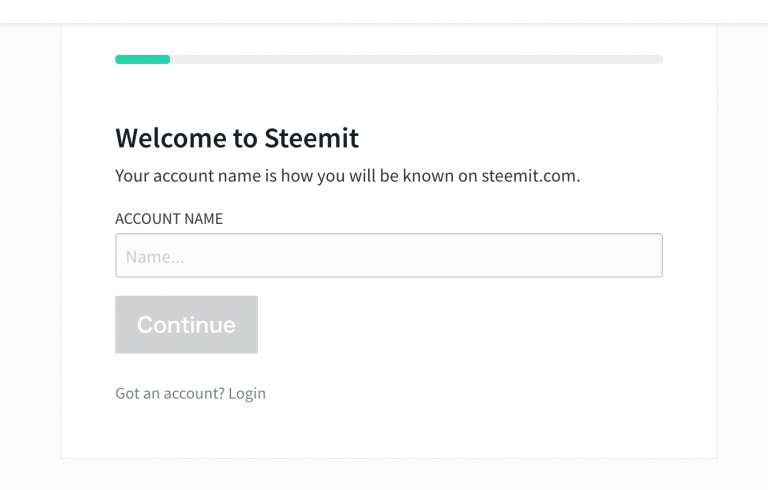Click the "Welcome to Steemit" heading

[237, 138]
